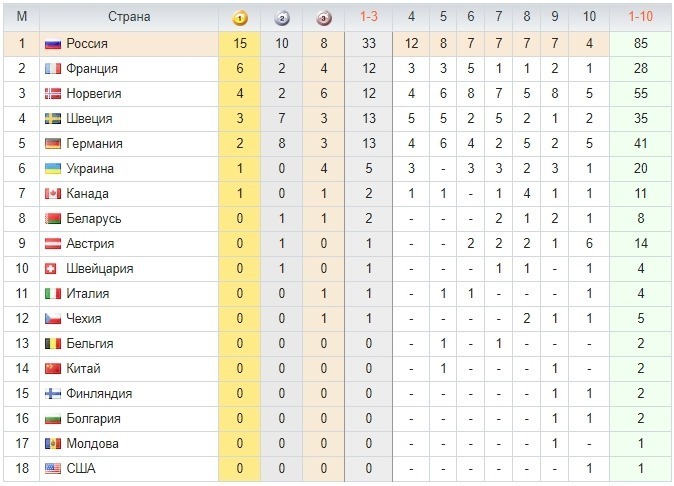Viewport: 674px width, 486px height.
Task: Click Russia's gold medal count 15
Action: pos(240,43)
